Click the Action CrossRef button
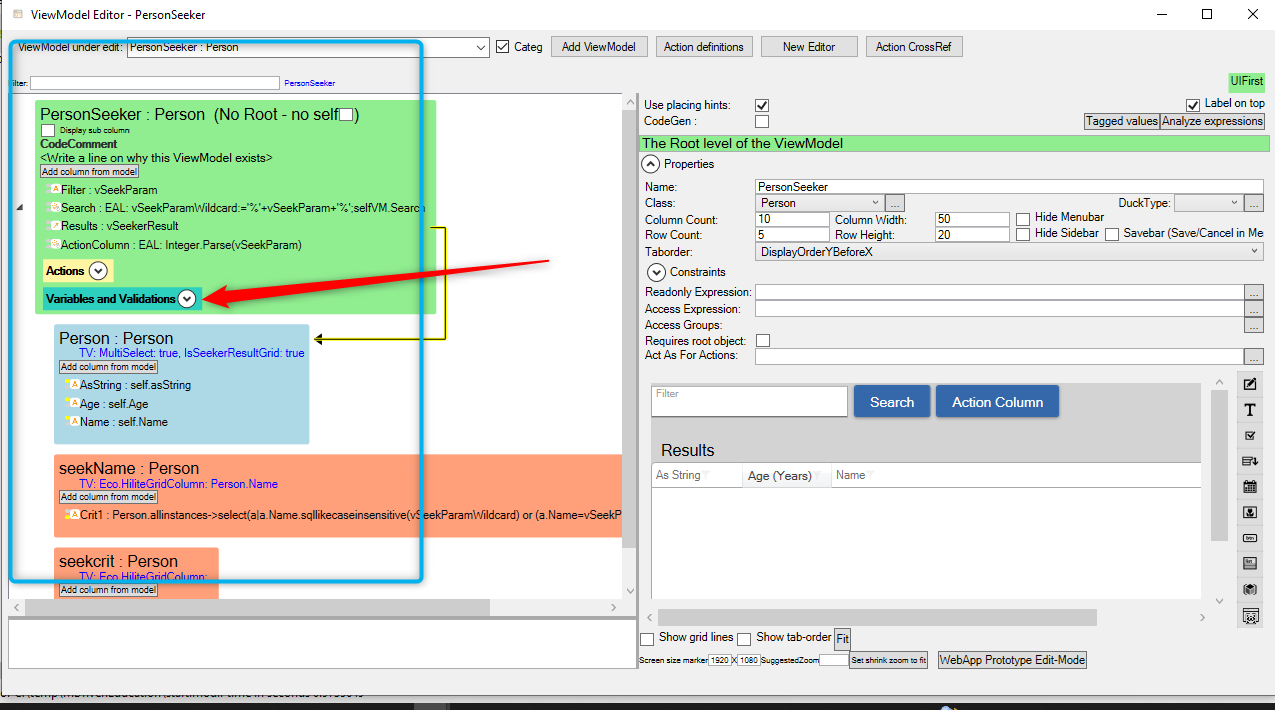This screenshot has height=710, width=1275. 913,47
